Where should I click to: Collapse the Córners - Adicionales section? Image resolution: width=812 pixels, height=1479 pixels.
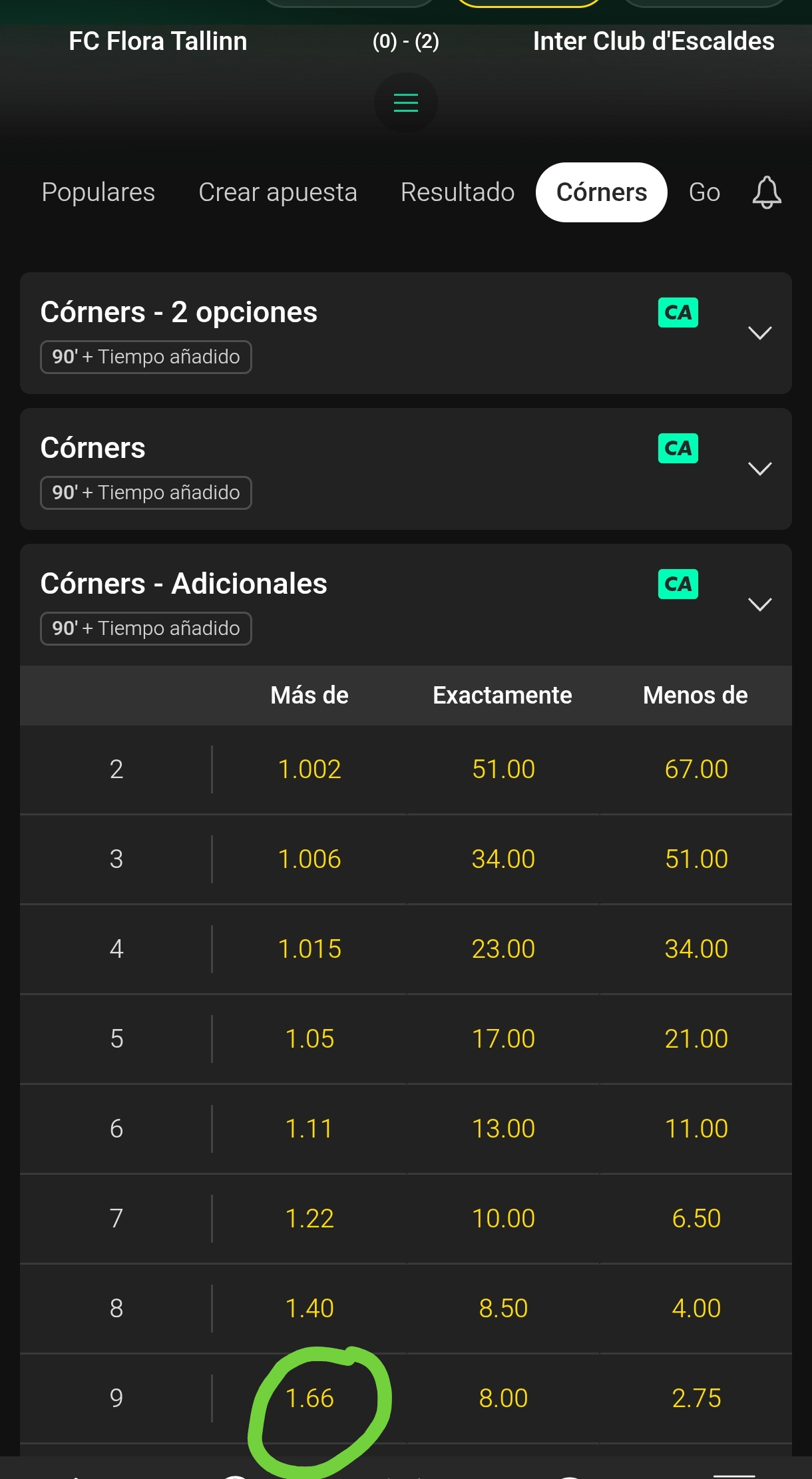pyautogui.click(x=759, y=604)
